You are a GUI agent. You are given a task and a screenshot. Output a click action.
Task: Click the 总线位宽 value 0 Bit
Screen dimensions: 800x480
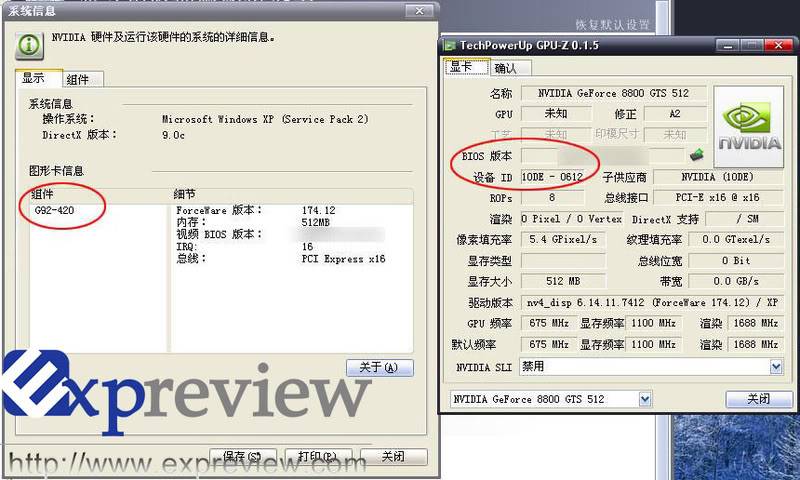[x=736, y=261]
